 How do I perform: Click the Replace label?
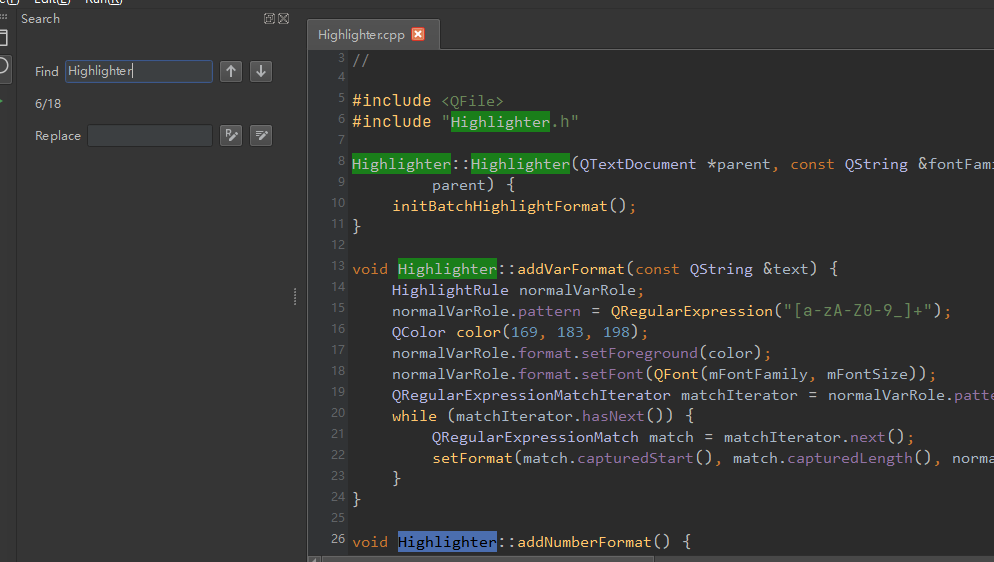tap(58, 136)
